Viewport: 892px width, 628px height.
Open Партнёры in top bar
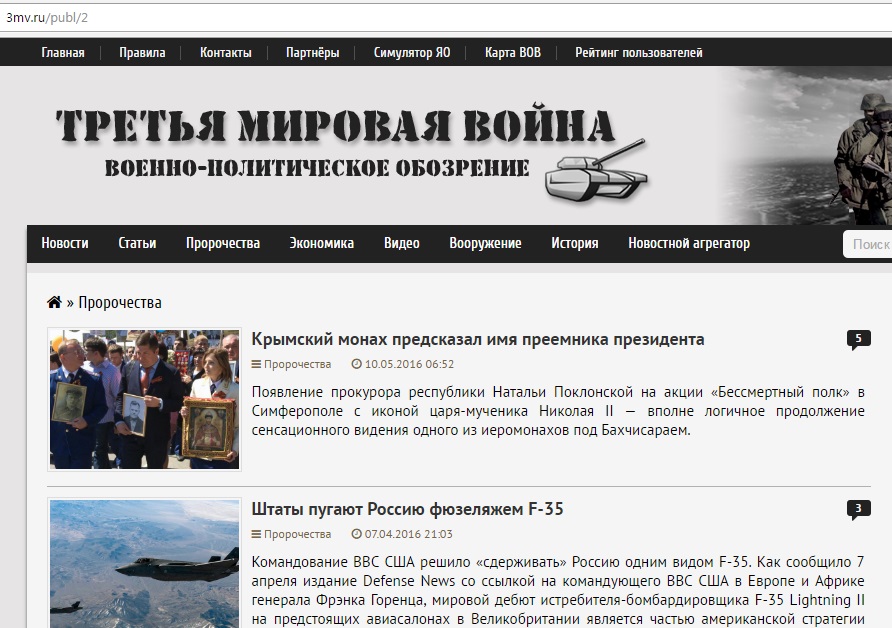click(312, 53)
